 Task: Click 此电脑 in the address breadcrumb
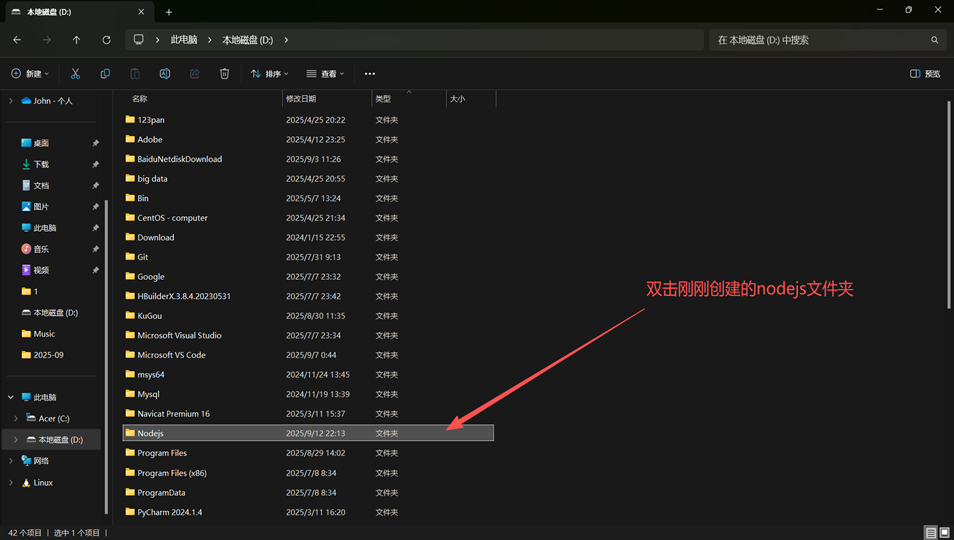184,40
